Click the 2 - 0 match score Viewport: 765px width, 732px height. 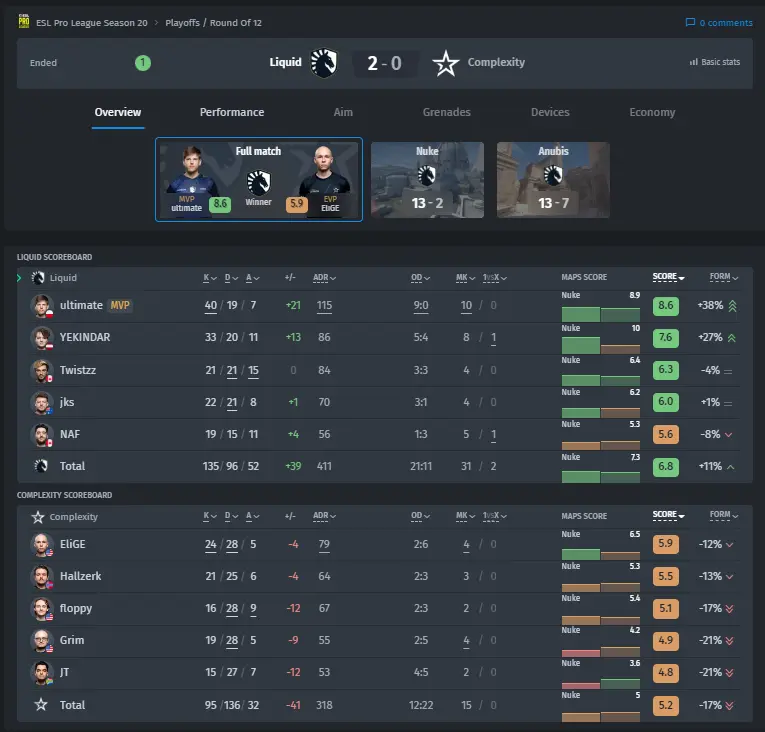(384, 63)
